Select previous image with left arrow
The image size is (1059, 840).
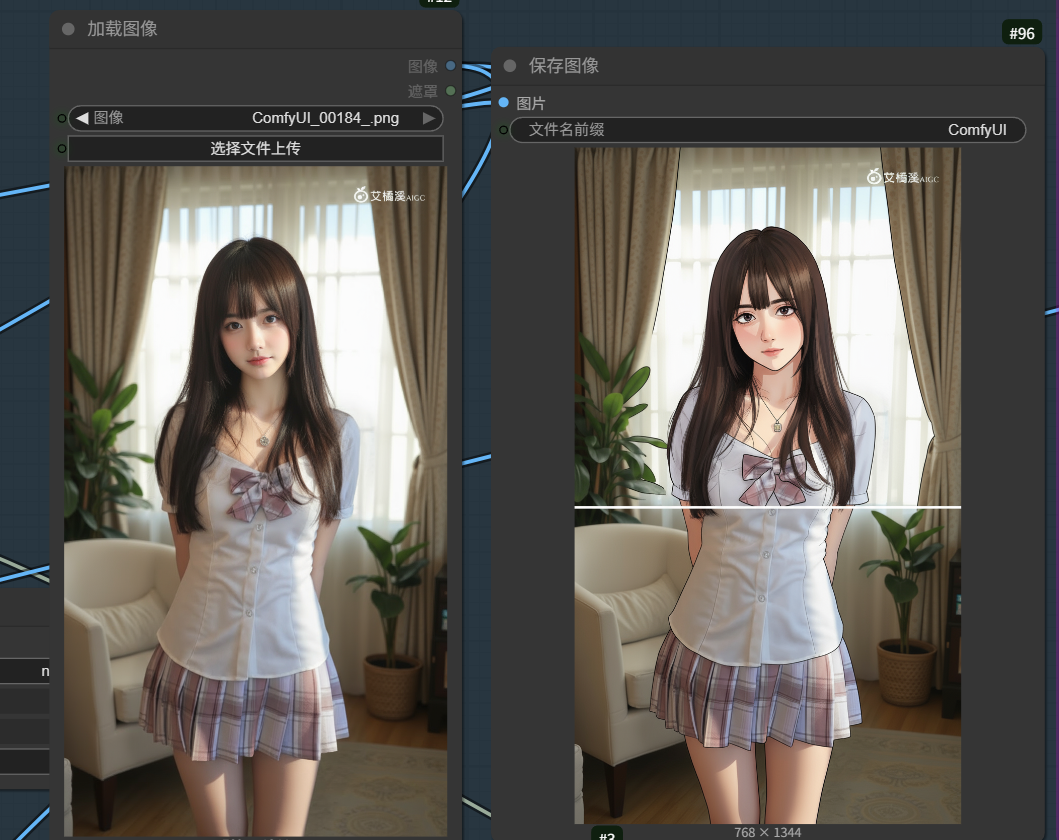(x=82, y=118)
